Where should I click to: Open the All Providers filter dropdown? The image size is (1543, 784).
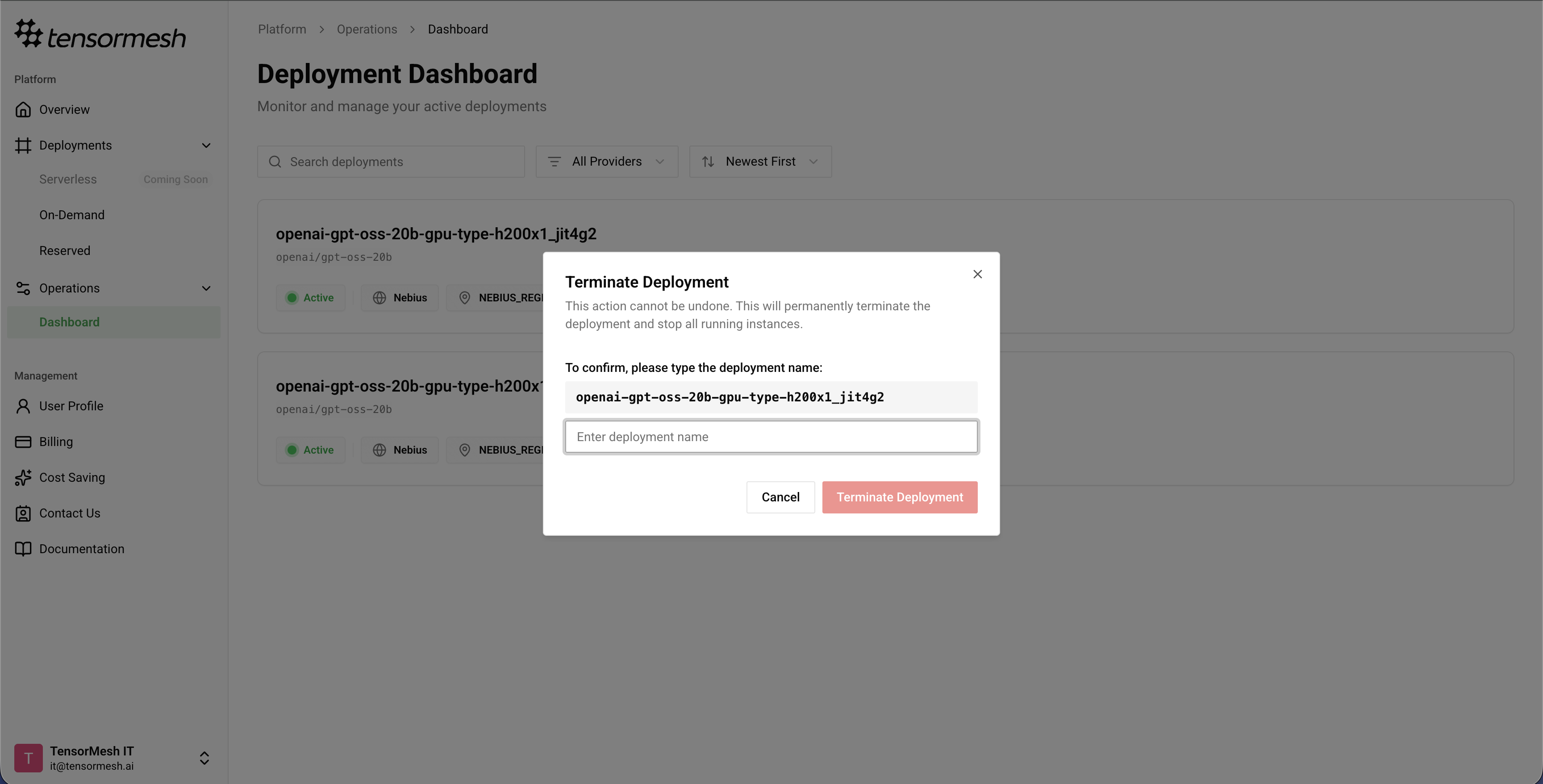pyautogui.click(x=606, y=162)
